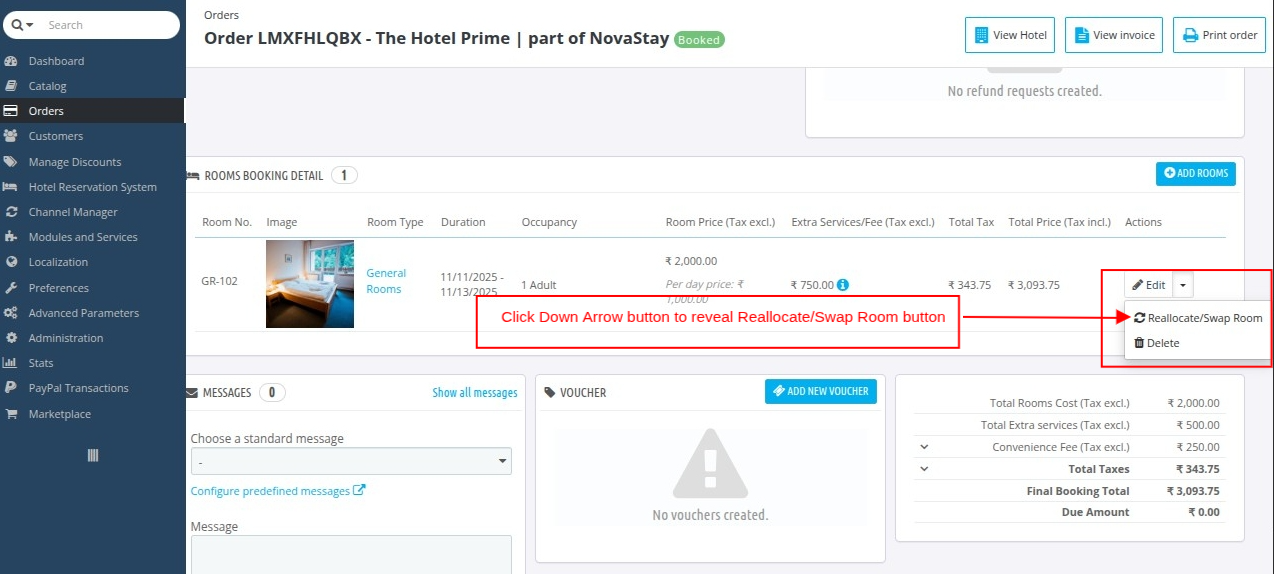Click the Localization globe icon
The width and height of the screenshot is (1274, 574).
pos(11,262)
